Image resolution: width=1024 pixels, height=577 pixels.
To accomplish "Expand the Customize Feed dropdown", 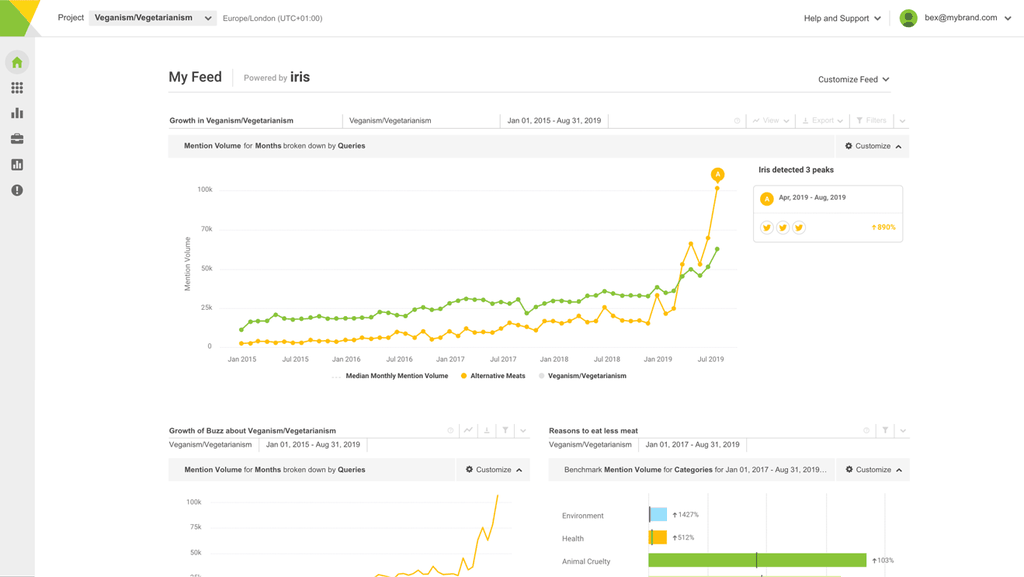I will pyautogui.click(x=853, y=79).
